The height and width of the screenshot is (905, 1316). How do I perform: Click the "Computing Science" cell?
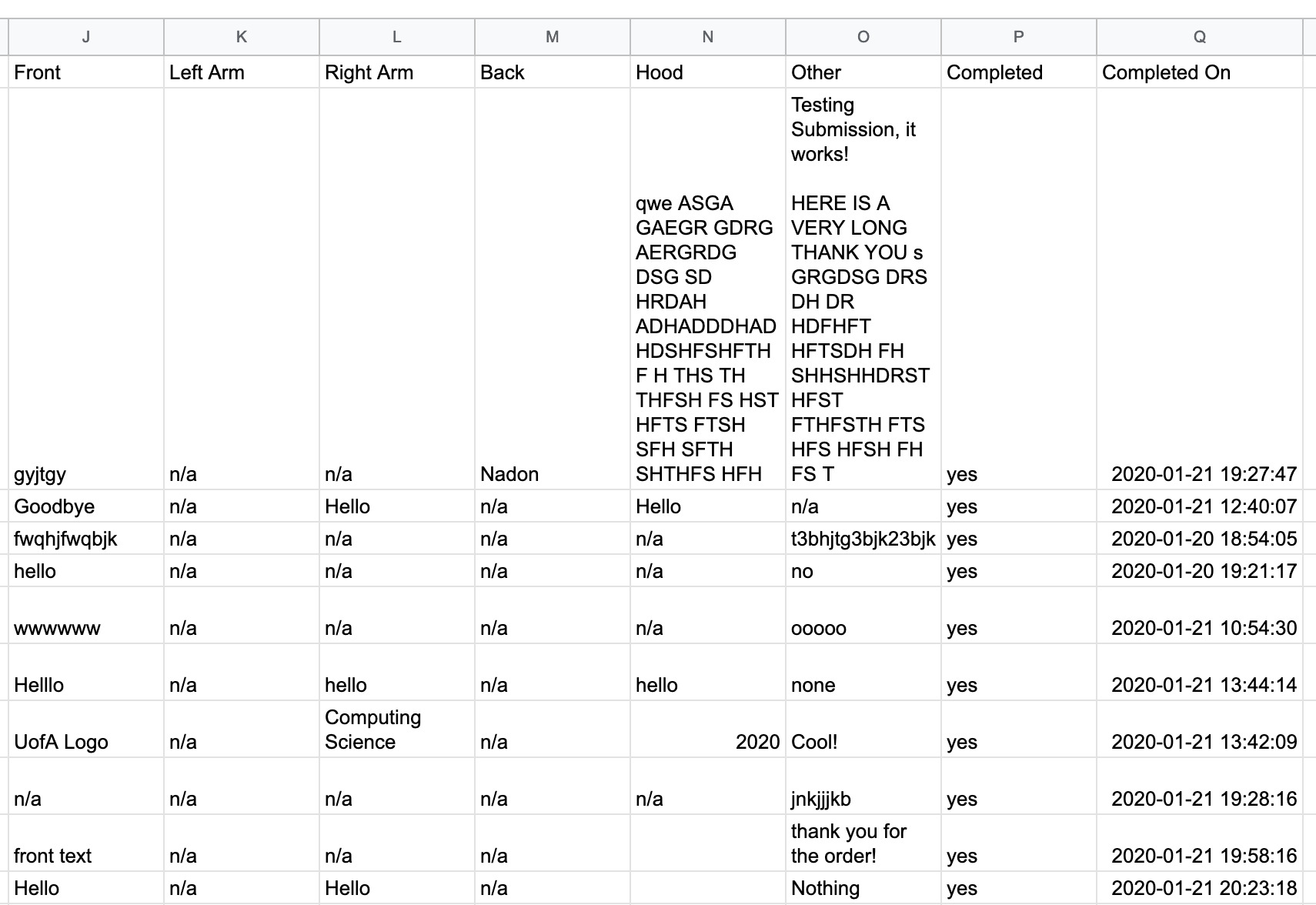pyautogui.click(x=397, y=730)
